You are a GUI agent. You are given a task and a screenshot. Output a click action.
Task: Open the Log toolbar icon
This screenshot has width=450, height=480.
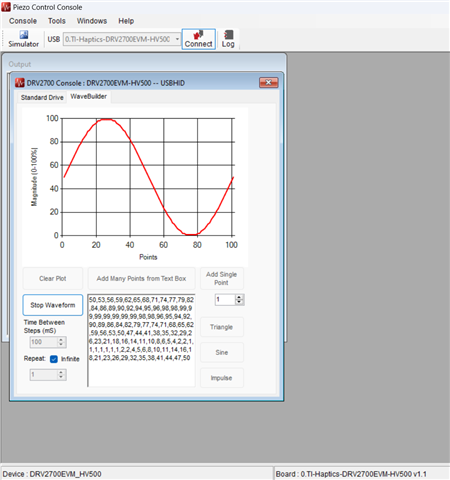(x=228, y=39)
